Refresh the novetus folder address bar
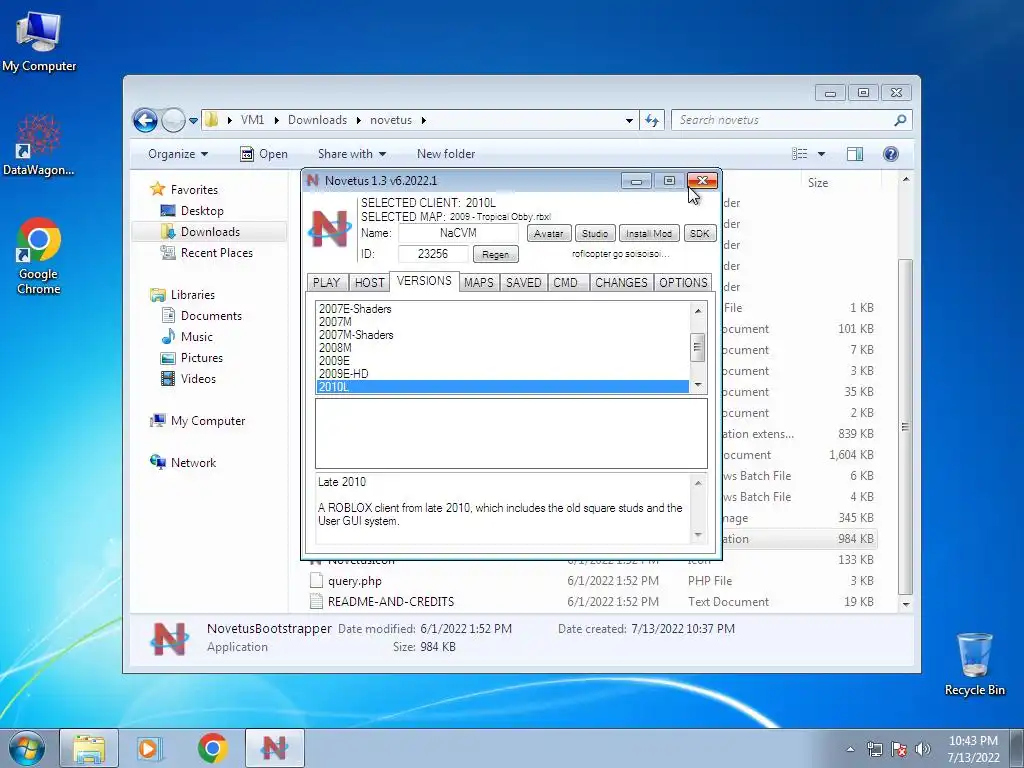The height and width of the screenshot is (768, 1024). (652, 120)
